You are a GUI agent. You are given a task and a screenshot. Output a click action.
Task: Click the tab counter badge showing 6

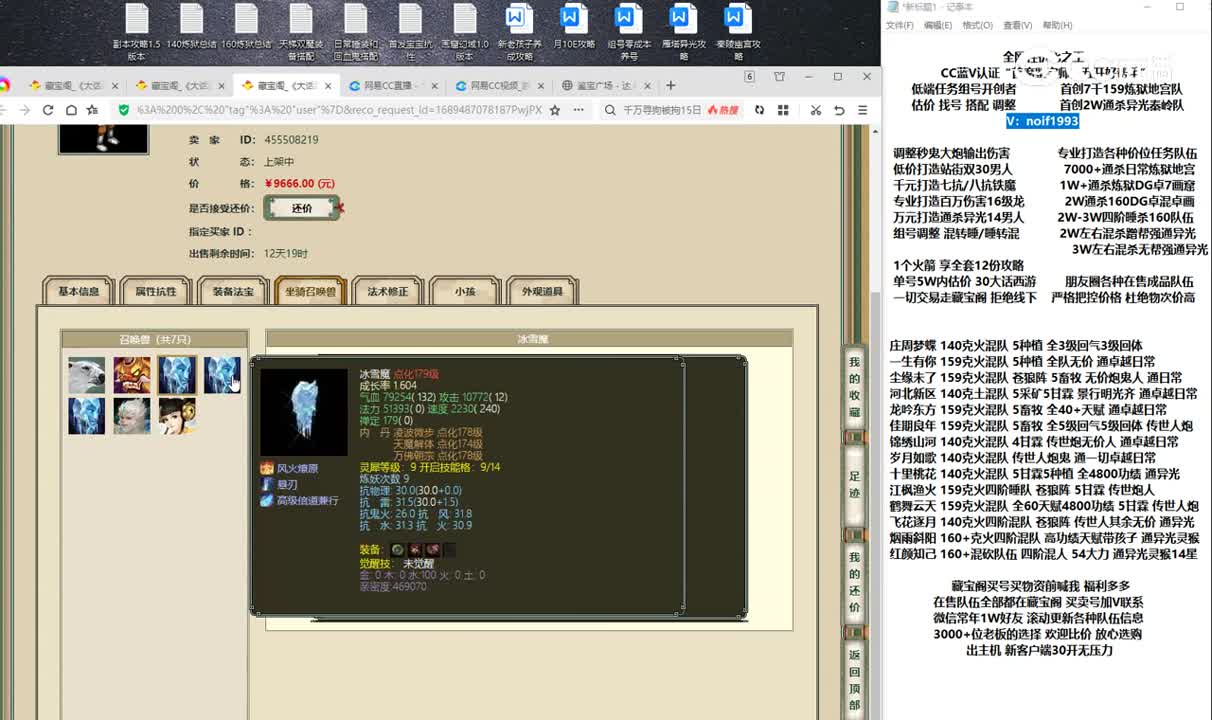click(749, 77)
